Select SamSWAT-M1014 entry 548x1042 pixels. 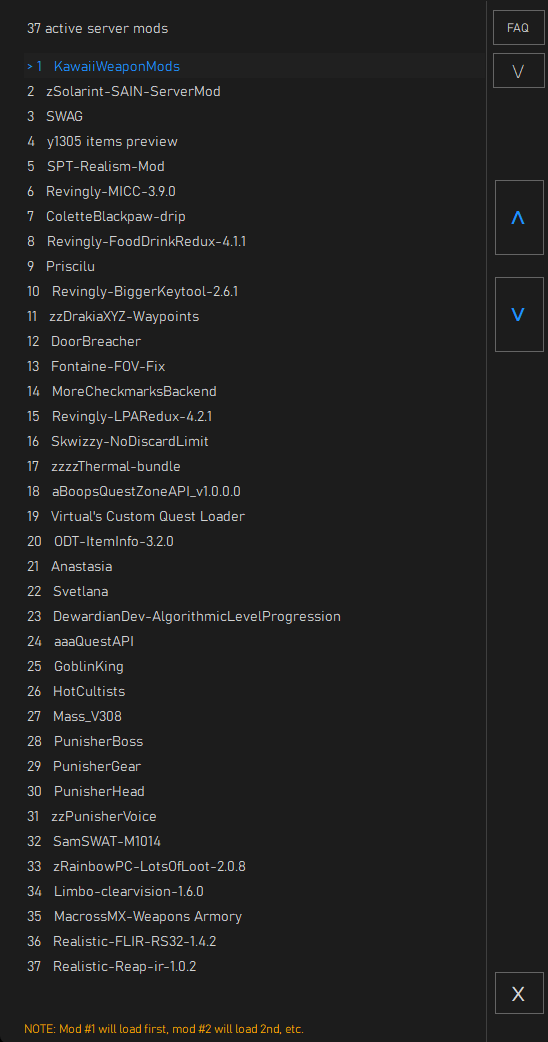(255, 841)
